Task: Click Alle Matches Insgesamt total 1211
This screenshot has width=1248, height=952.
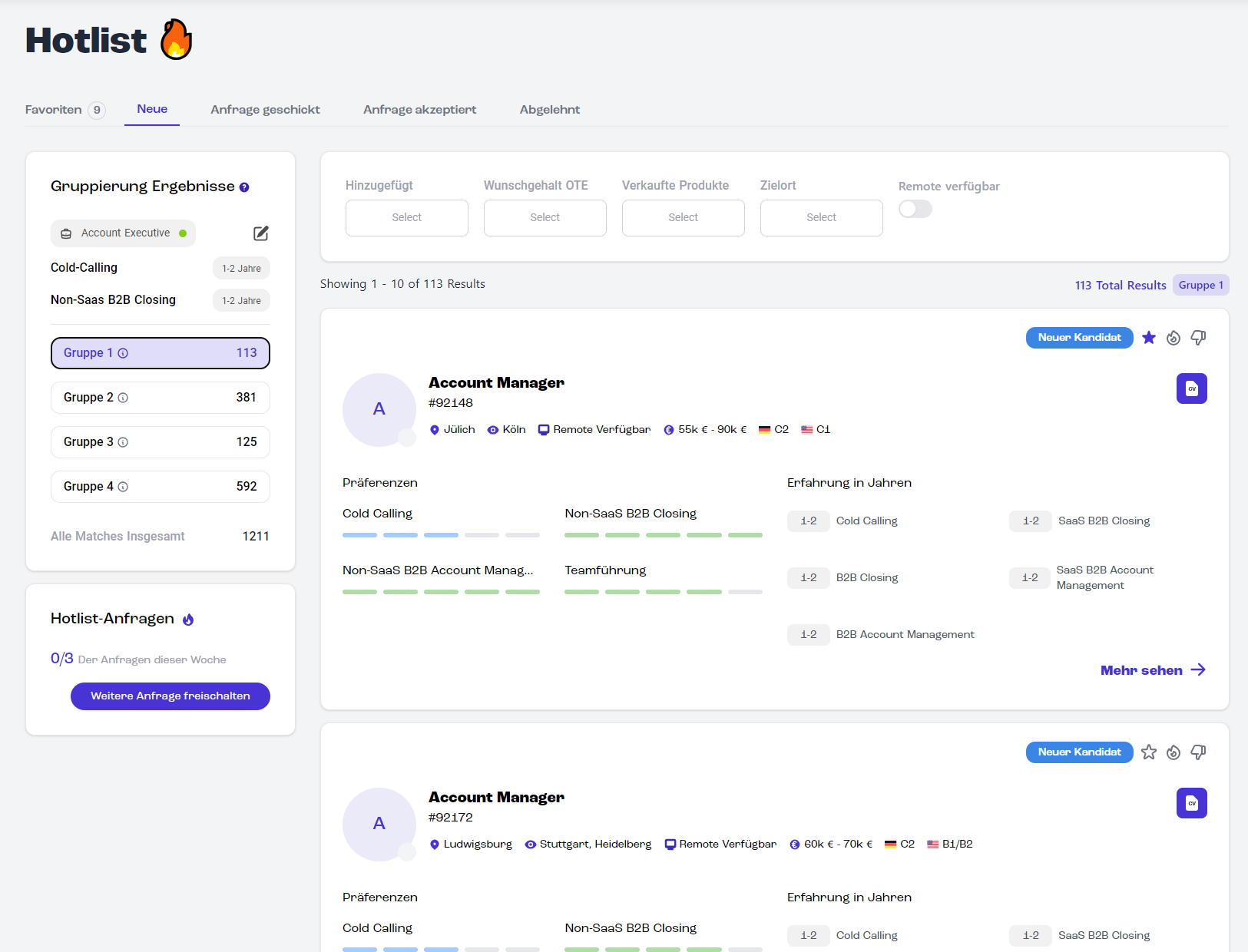Action: tap(160, 537)
